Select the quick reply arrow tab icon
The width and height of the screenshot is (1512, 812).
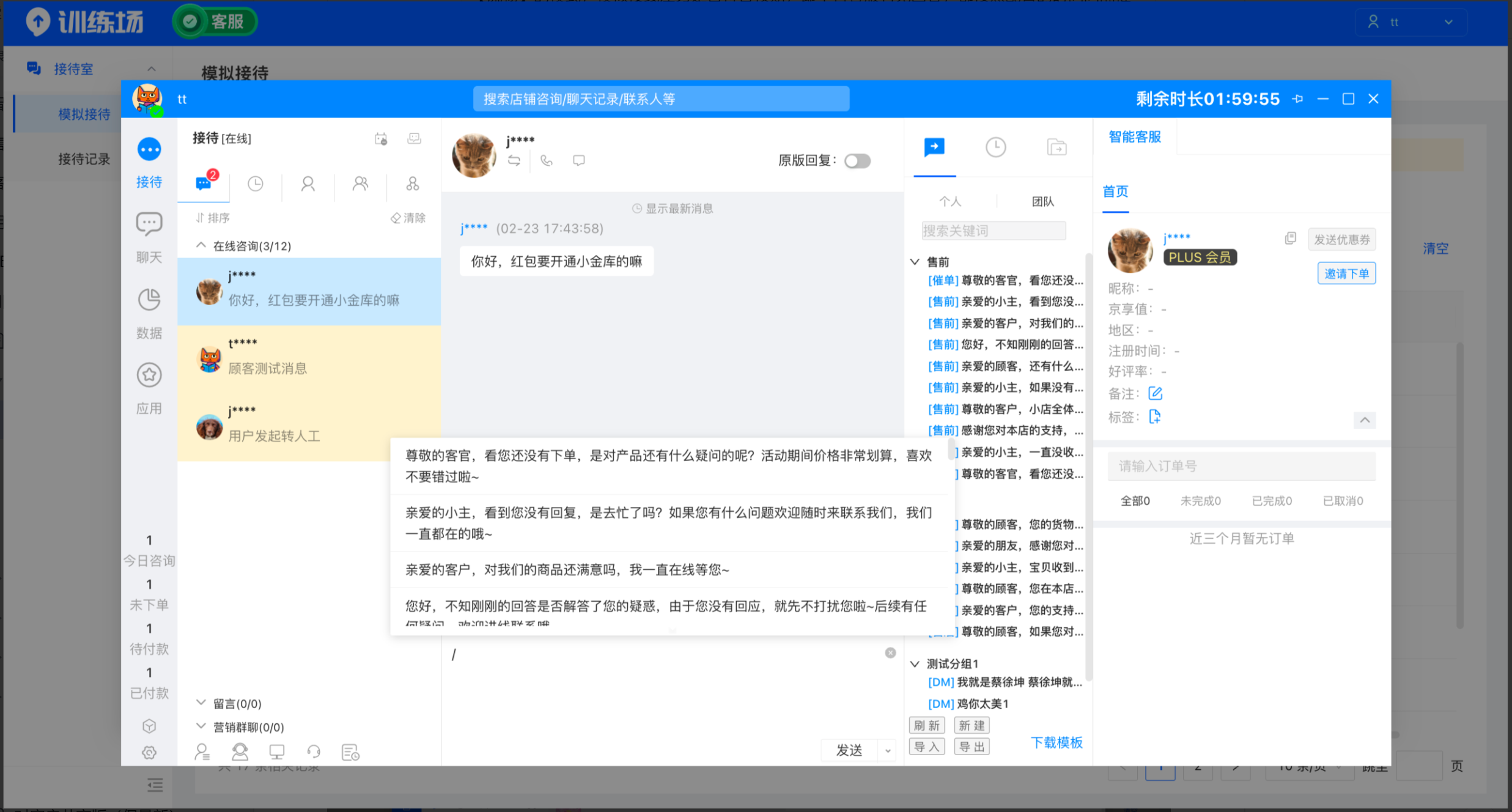point(934,147)
